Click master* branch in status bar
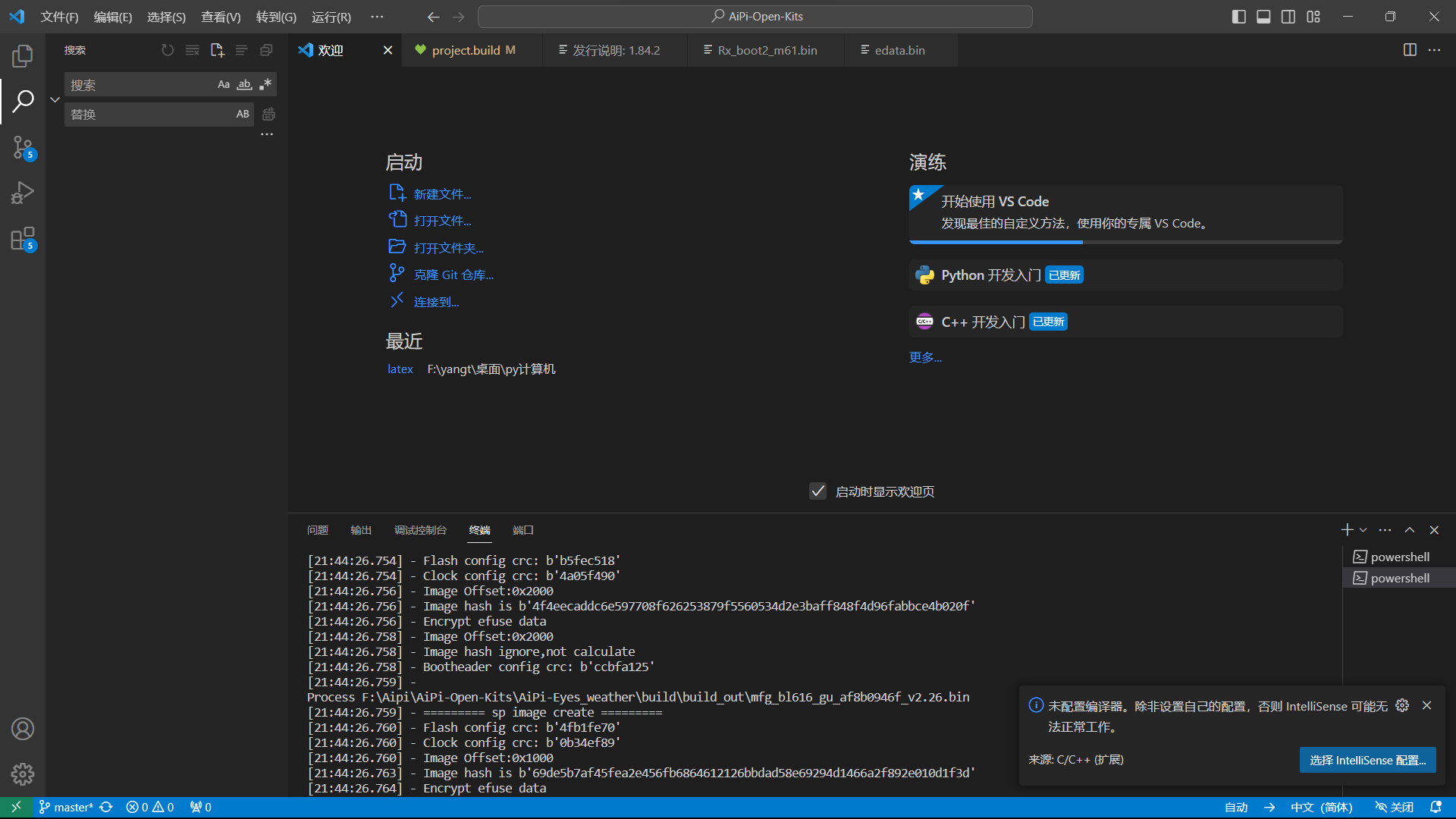This screenshot has height=819, width=1456. pyautogui.click(x=66, y=807)
